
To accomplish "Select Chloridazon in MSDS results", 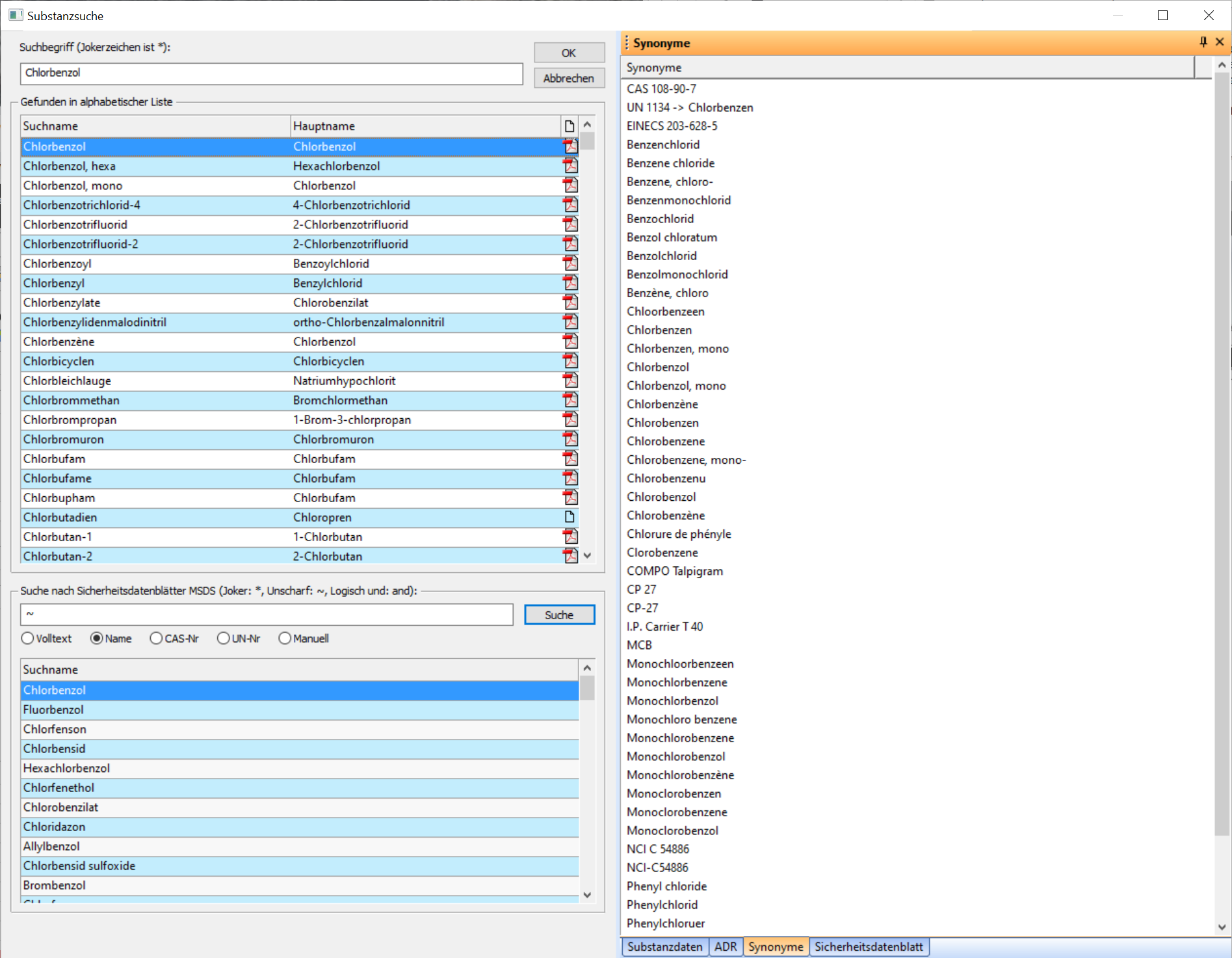I will pyautogui.click(x=300, y=827).
